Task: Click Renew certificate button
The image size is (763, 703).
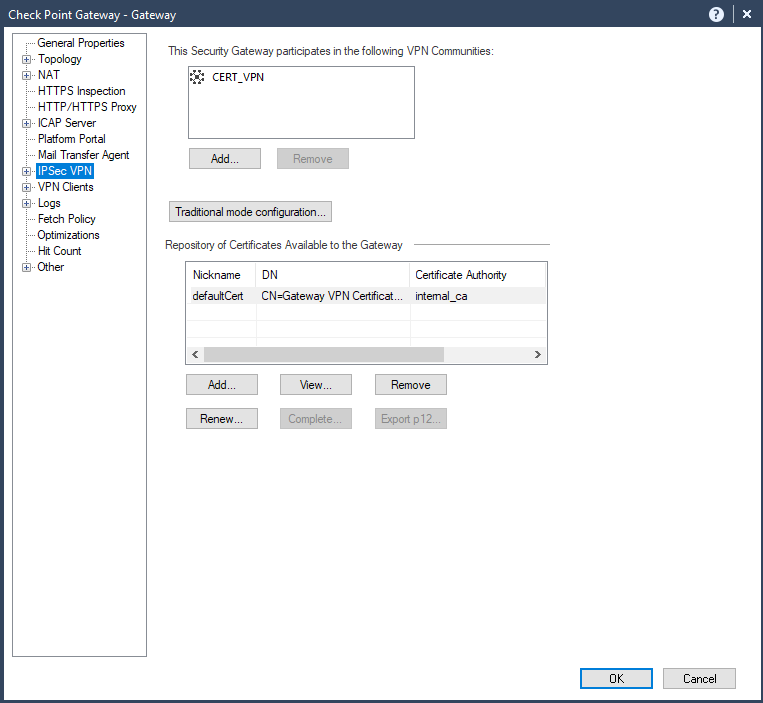Action: click(221, 419)
